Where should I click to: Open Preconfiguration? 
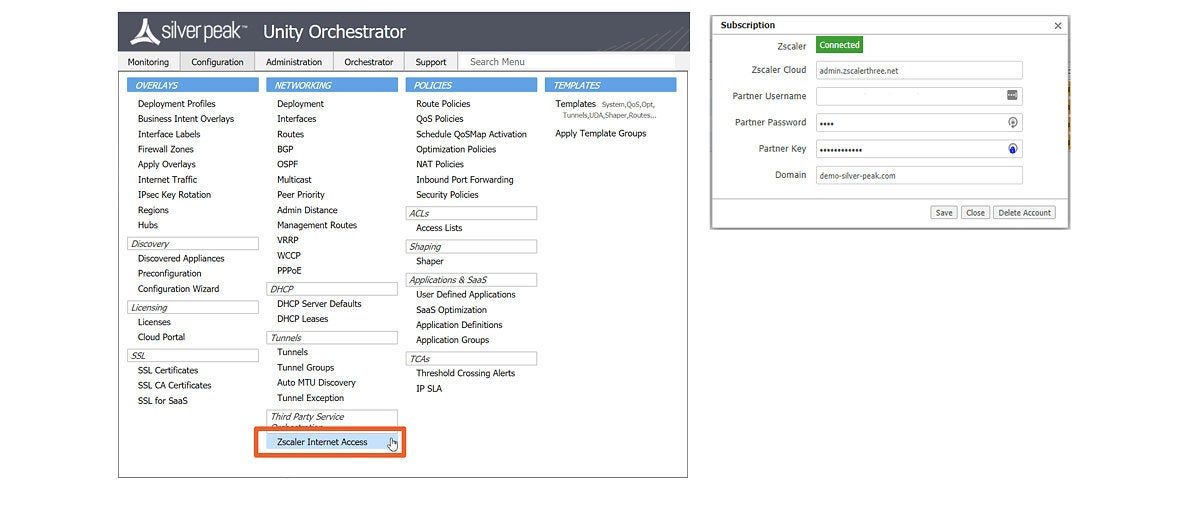170,273
